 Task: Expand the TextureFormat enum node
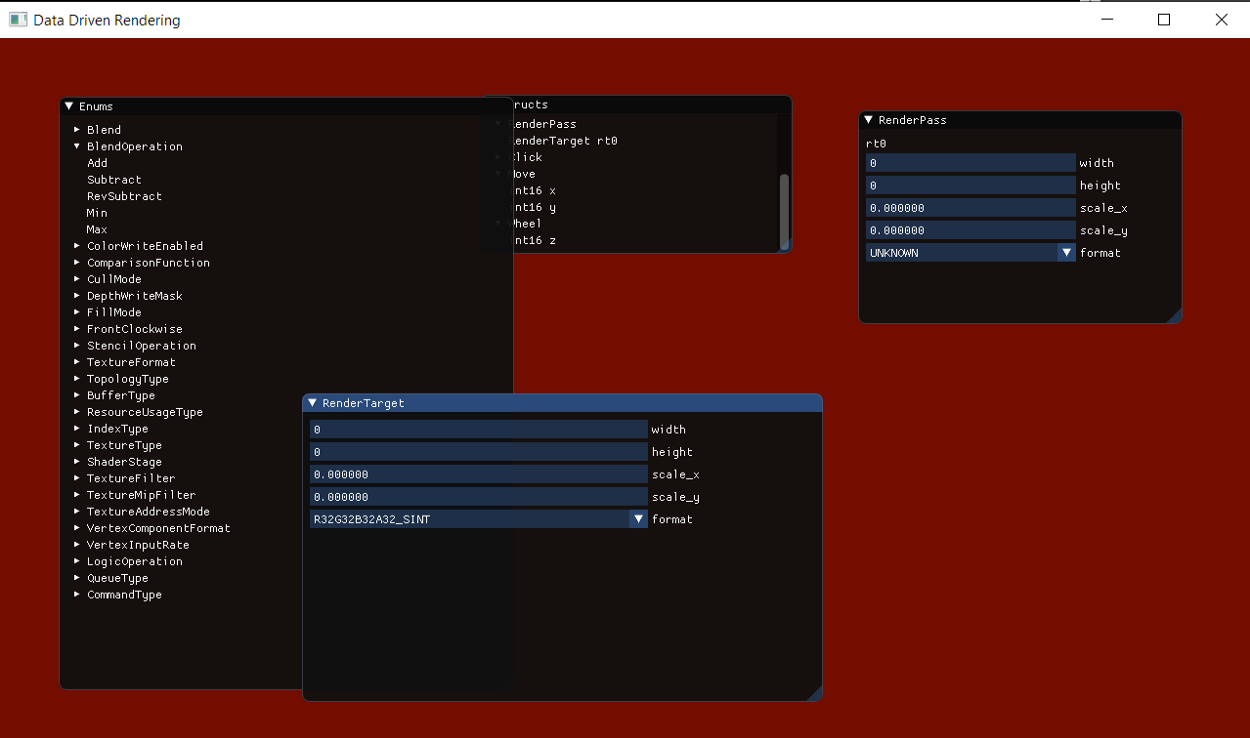pos(77,362)
